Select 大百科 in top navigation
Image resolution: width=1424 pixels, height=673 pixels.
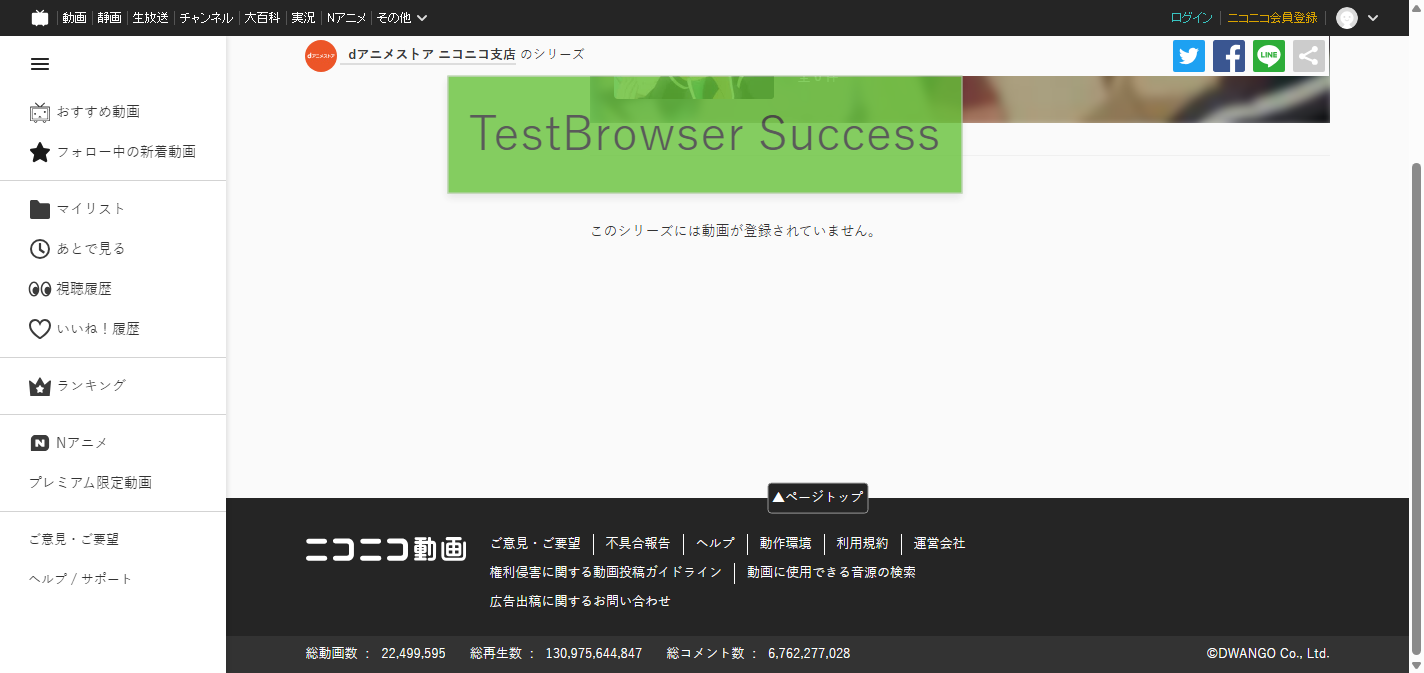point(262,18)
